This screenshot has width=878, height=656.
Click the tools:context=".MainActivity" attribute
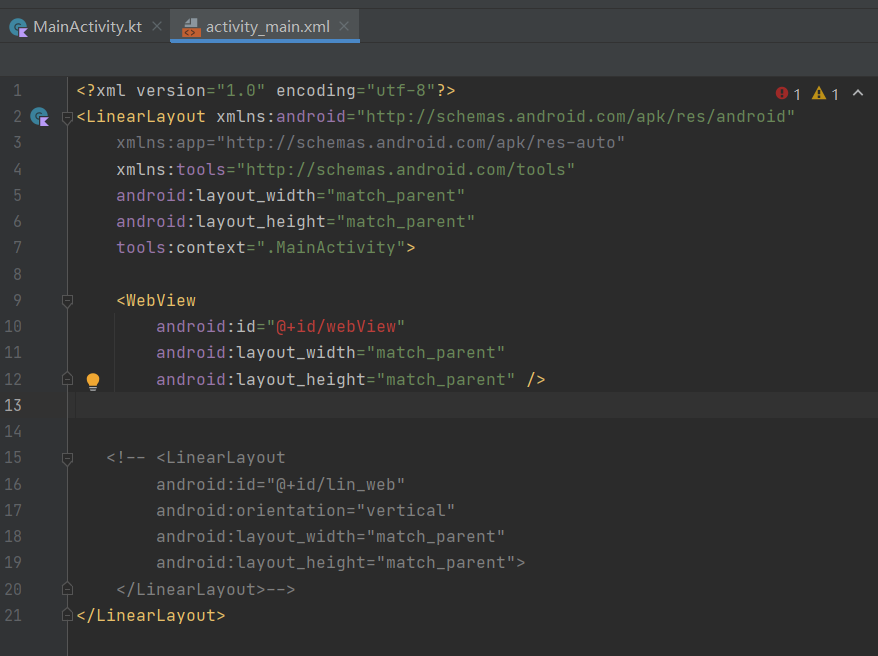261,247
